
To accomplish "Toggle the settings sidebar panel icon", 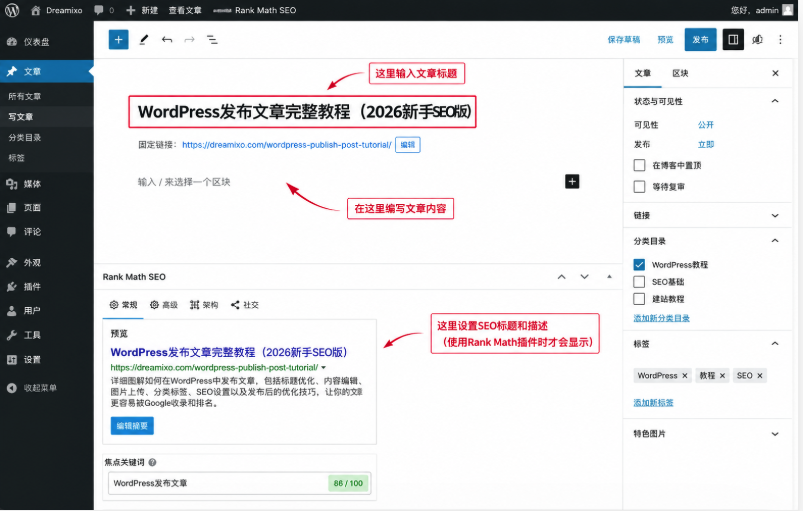I will point(733,39).
